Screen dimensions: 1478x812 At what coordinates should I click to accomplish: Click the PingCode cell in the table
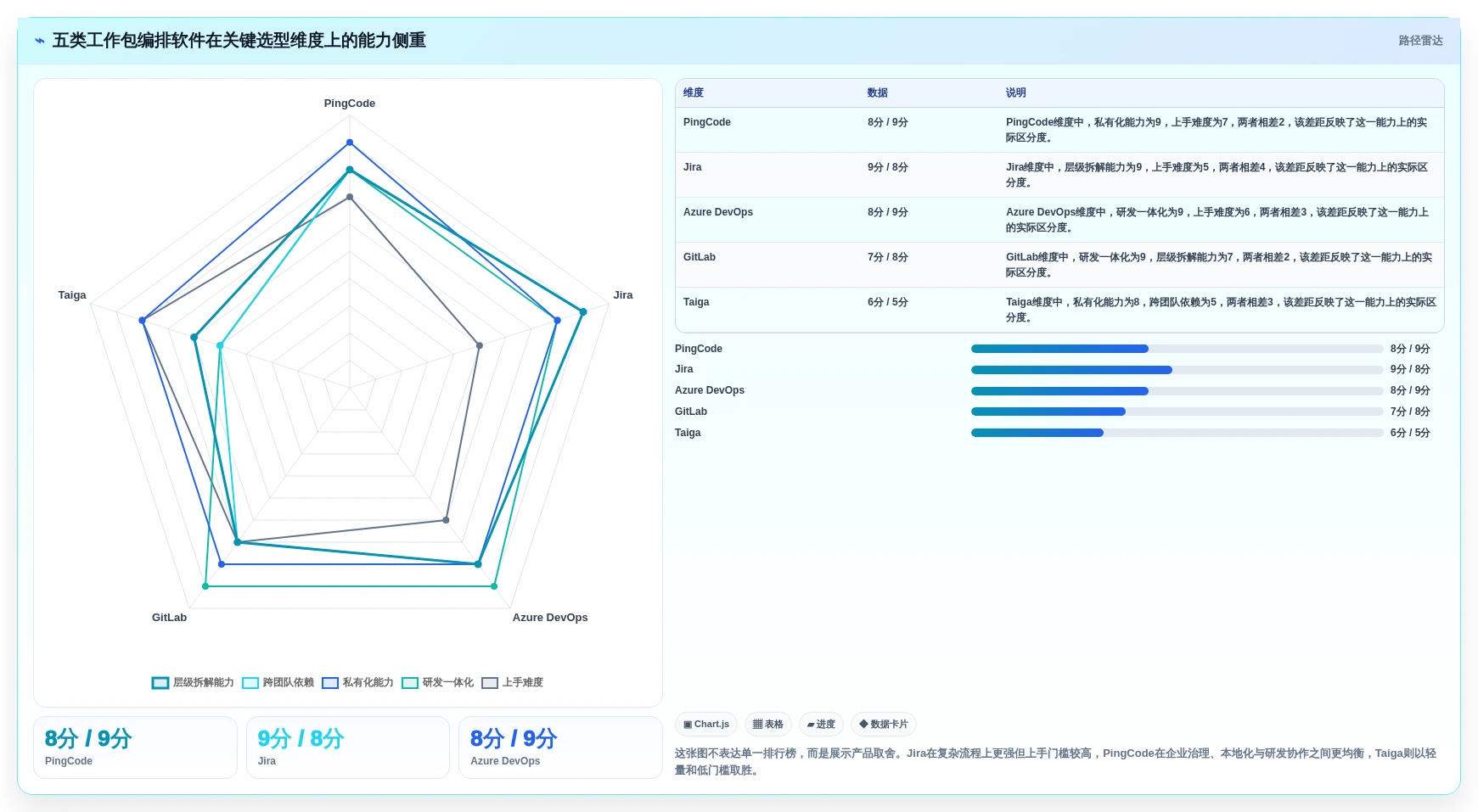pyautogui.click(x=707, y=122)
